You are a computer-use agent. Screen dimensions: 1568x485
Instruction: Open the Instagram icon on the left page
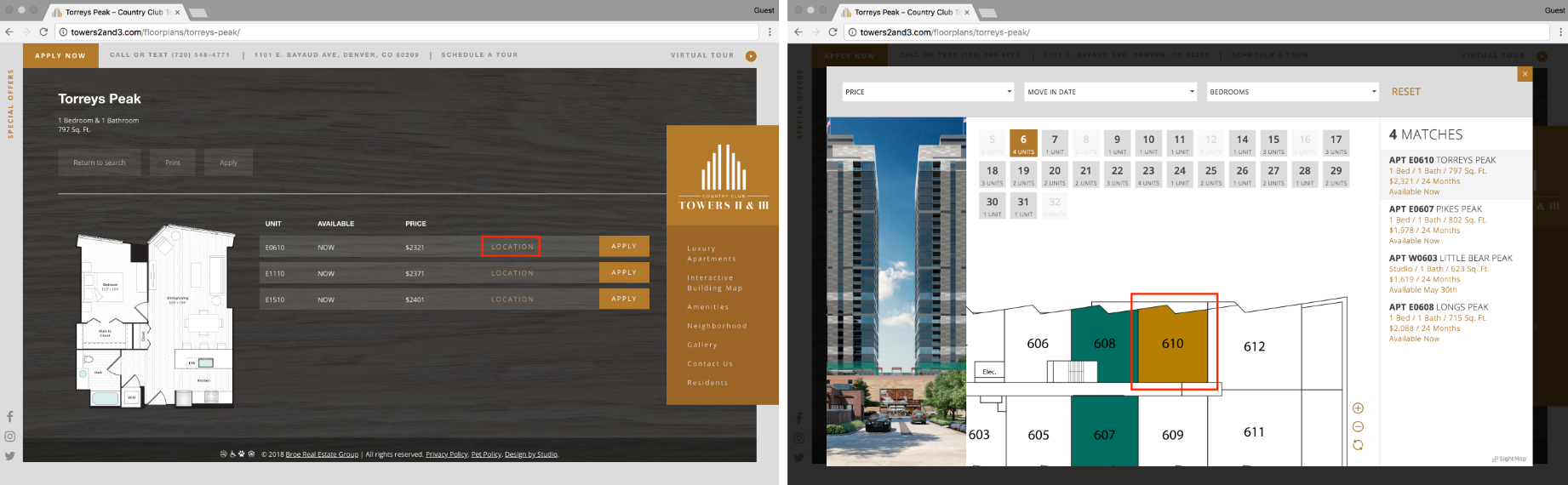9,436
